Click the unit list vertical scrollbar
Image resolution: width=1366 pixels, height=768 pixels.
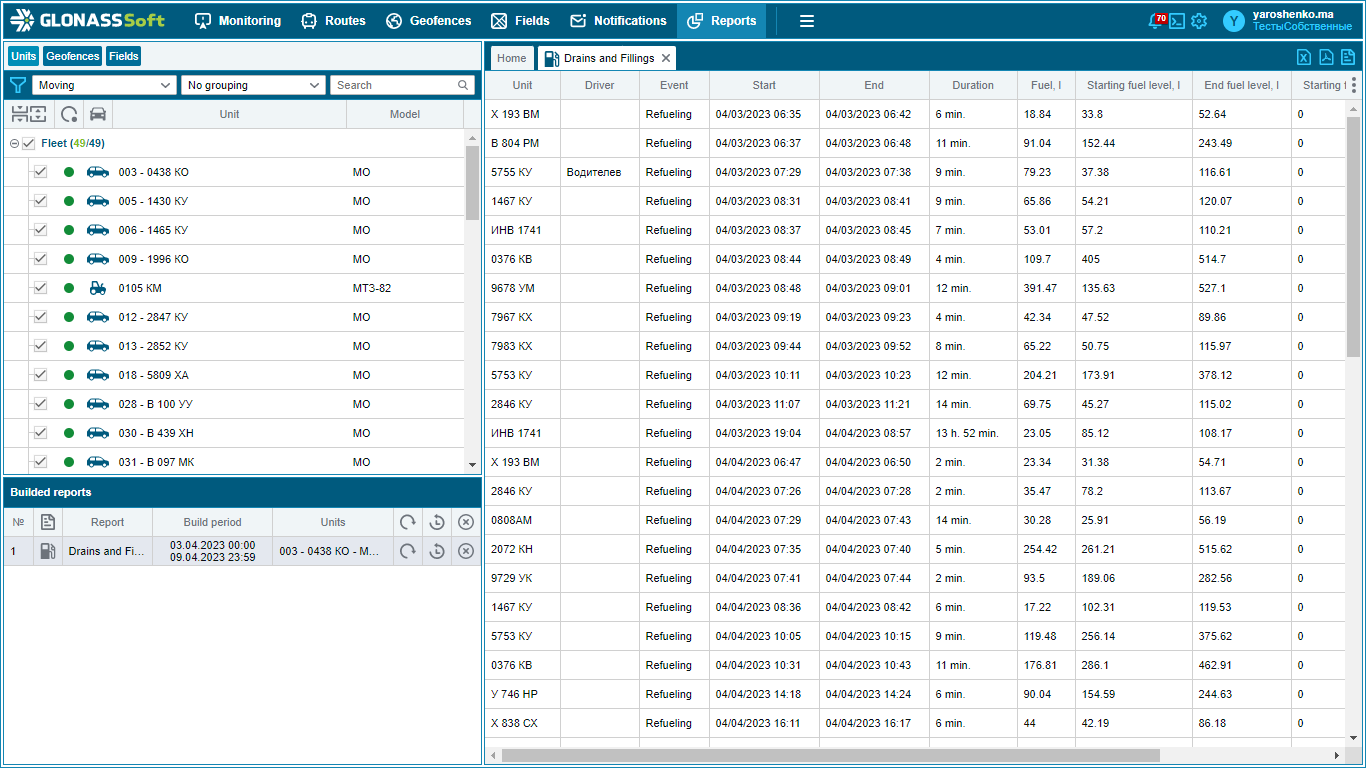tap(472, 182)
